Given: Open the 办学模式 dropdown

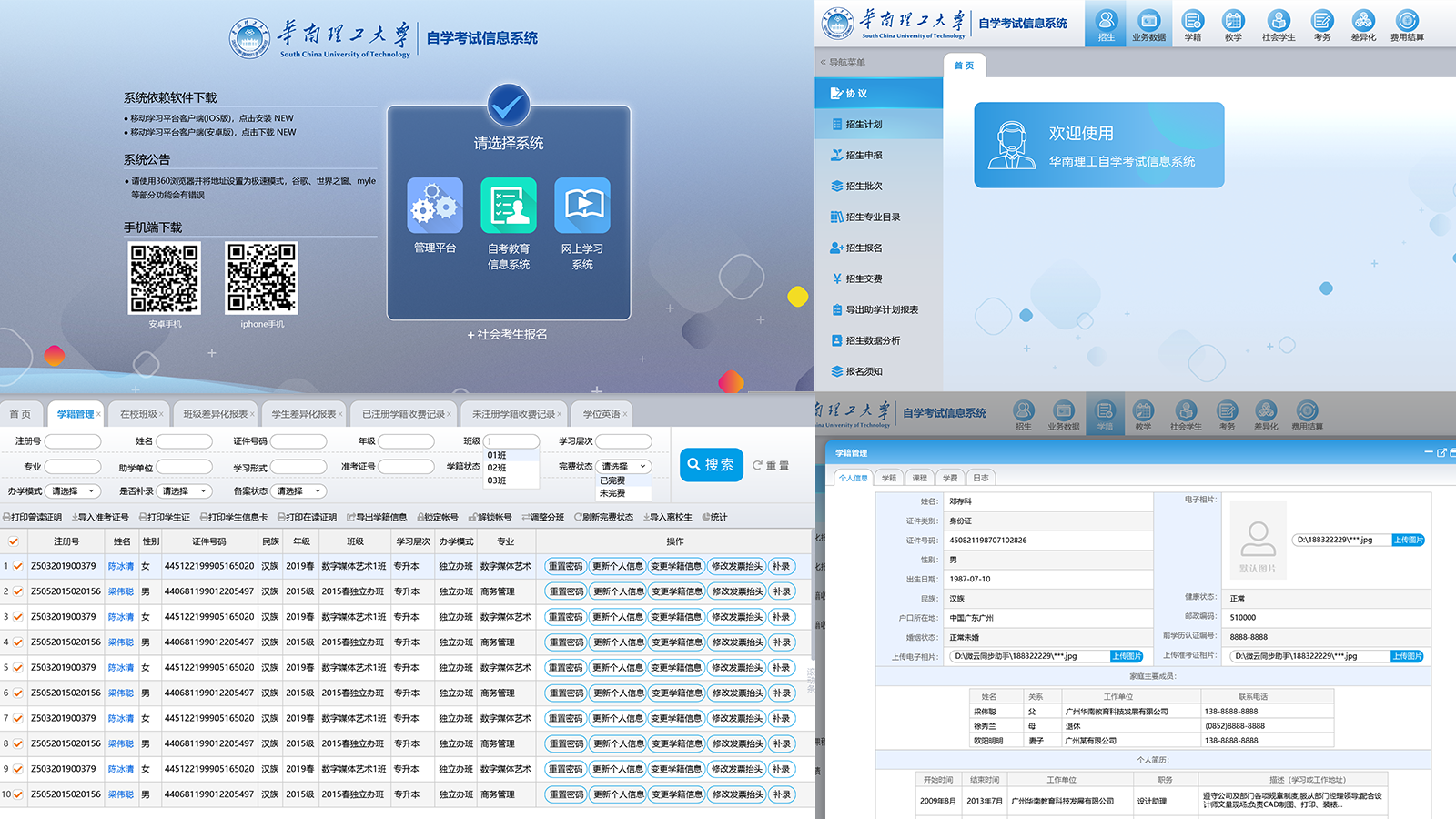Looking at the screenshot, I should pos(73,491).
